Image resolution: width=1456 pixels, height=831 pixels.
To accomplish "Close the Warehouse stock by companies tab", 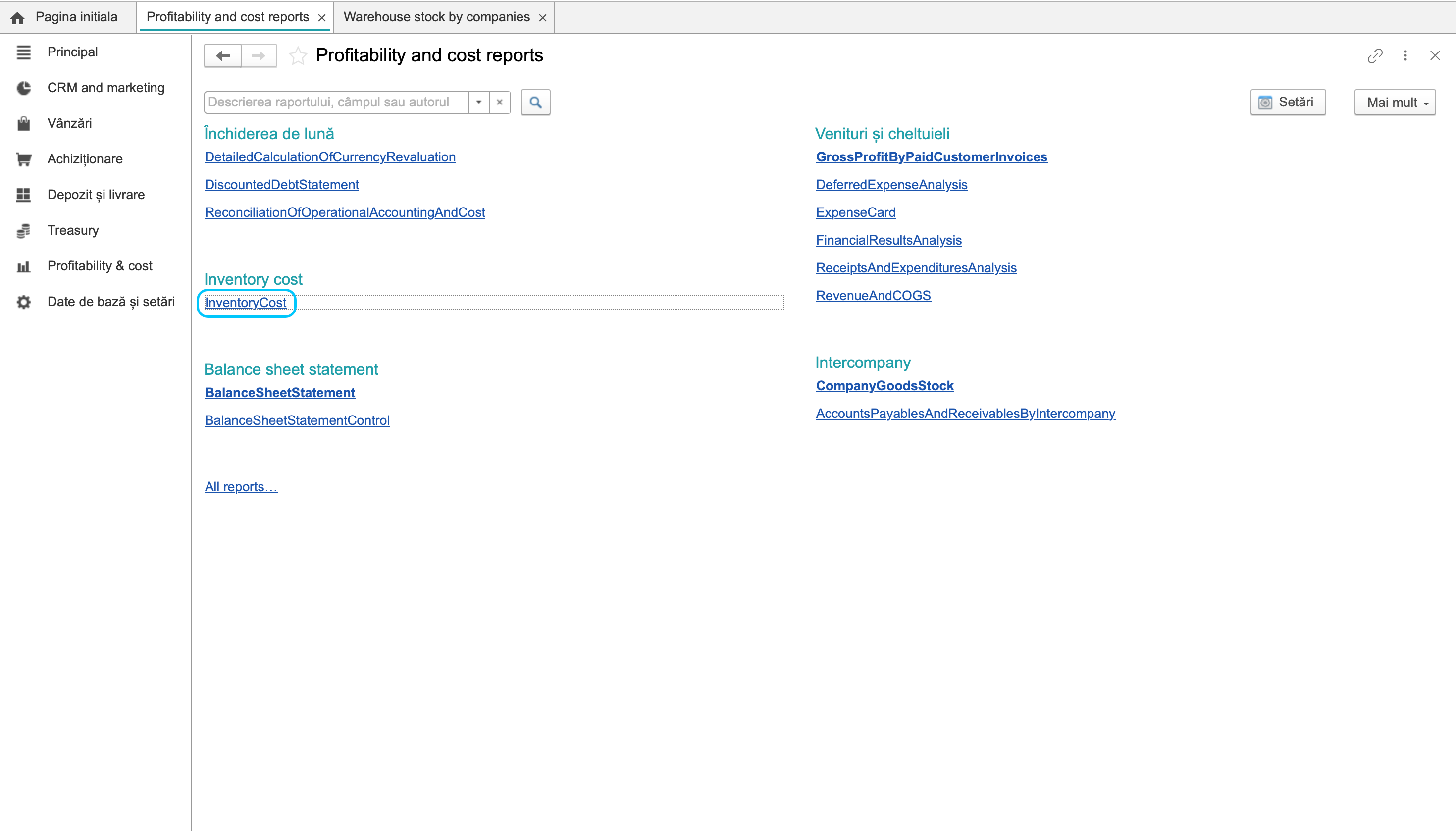I will pos(542,18).
